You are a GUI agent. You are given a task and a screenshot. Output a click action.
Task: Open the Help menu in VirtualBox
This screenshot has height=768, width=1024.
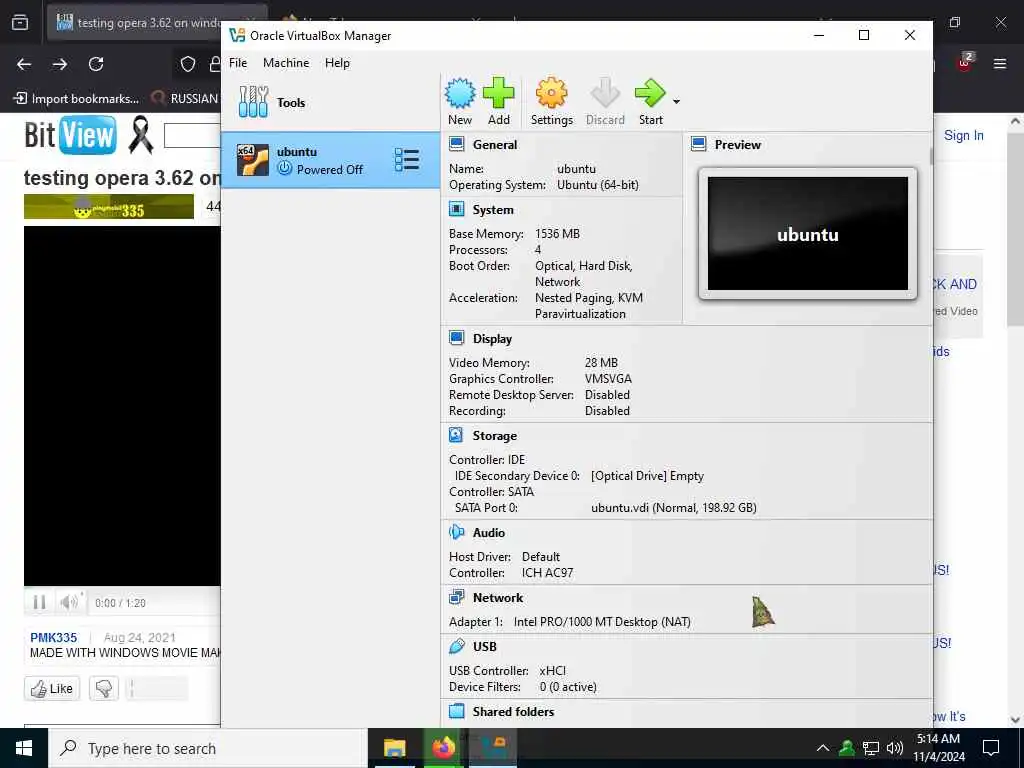(338, 63)
